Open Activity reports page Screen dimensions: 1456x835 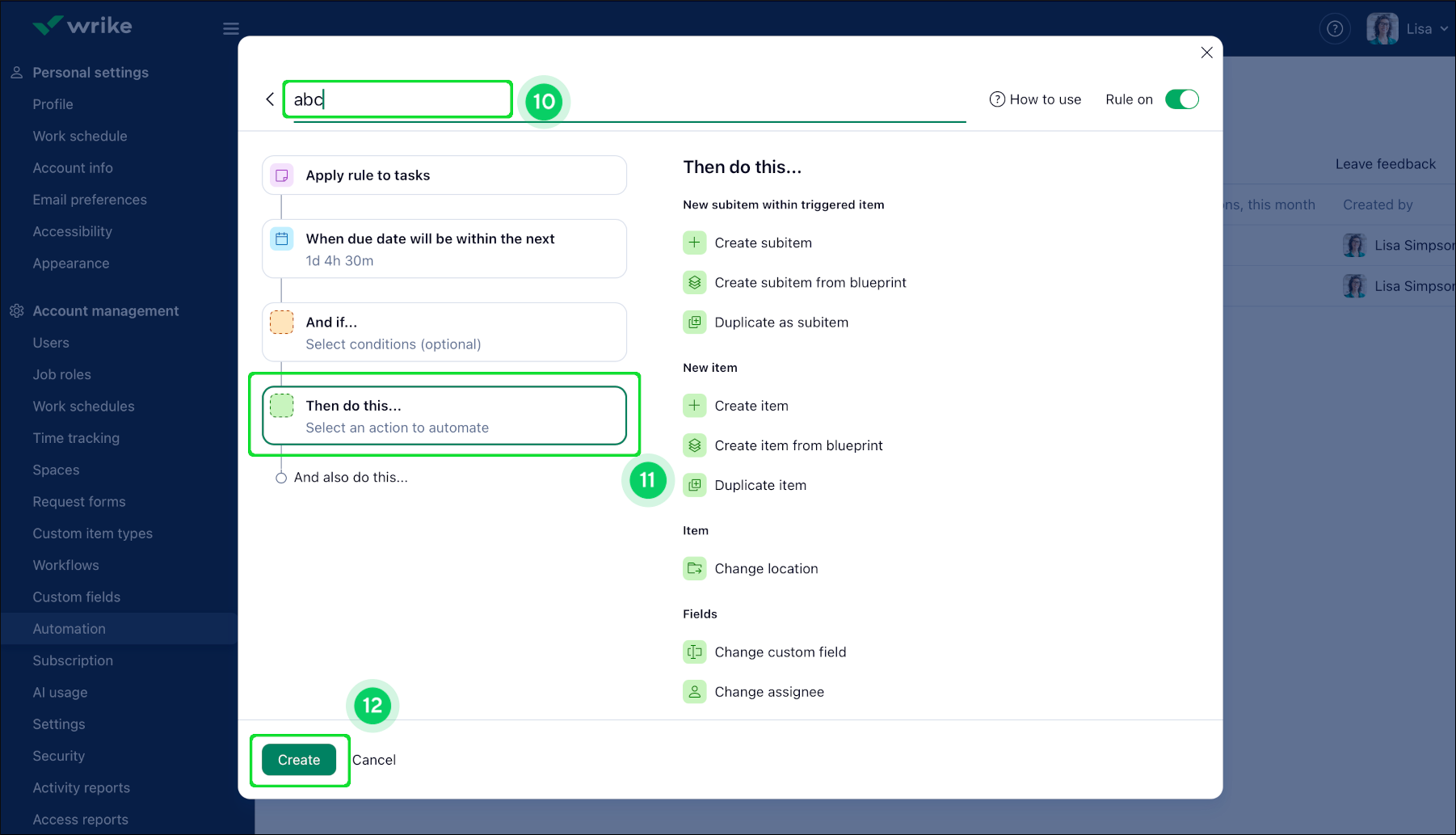click(81, 788)
